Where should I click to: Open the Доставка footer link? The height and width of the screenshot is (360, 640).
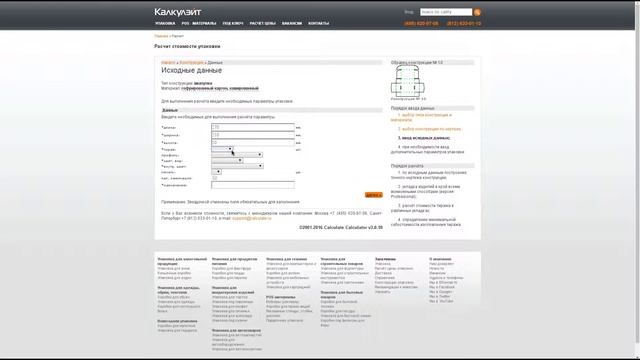[383, 273]
